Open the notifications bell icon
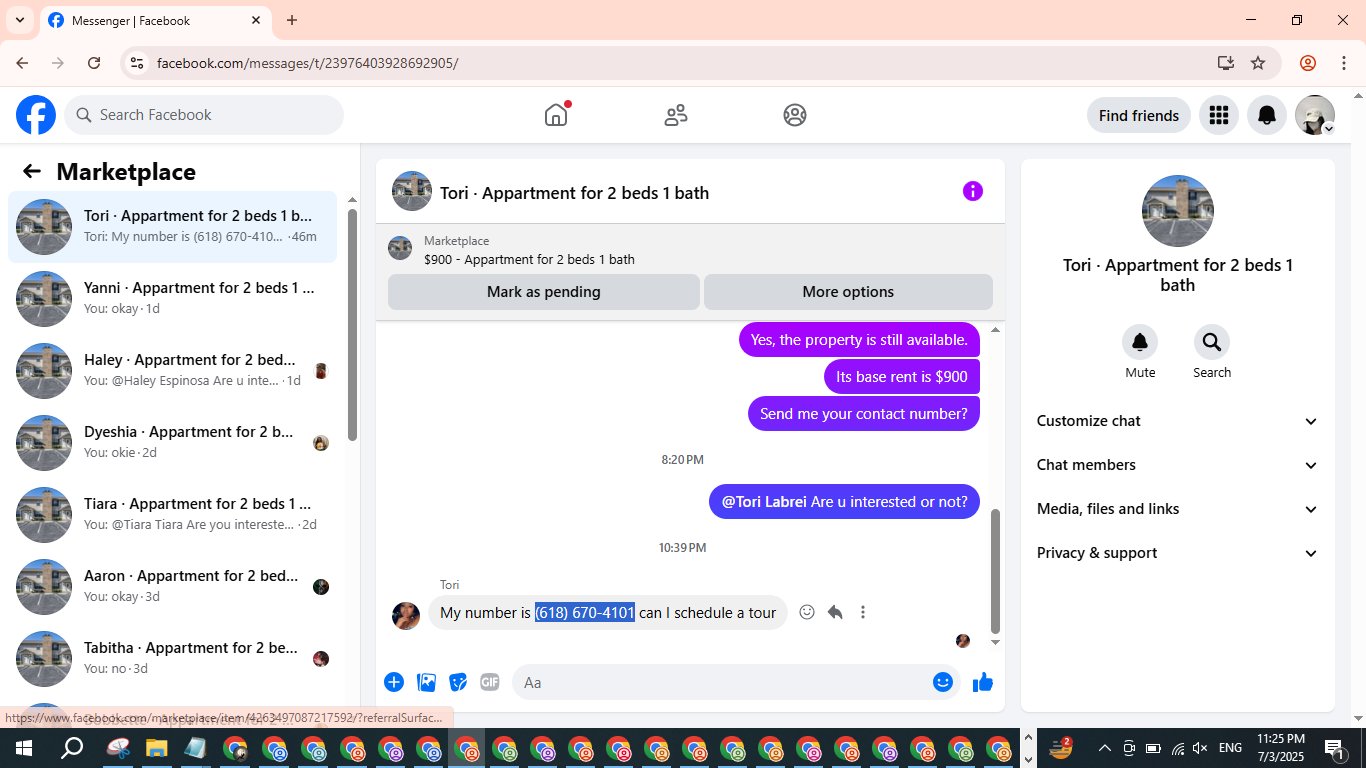 [x=1266, y=115]
